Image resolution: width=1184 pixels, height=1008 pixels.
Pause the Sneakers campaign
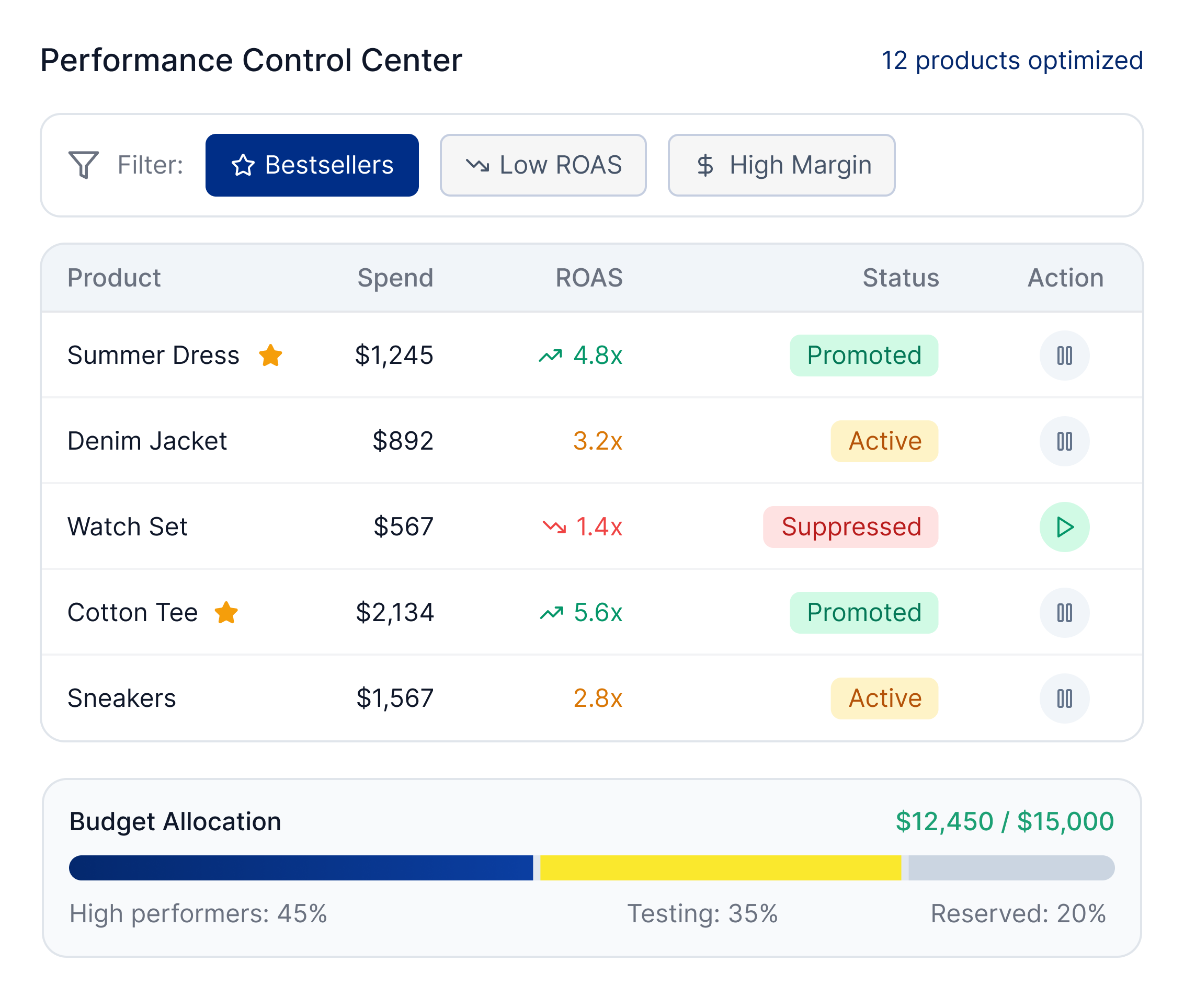click(x=1064, y=698)
